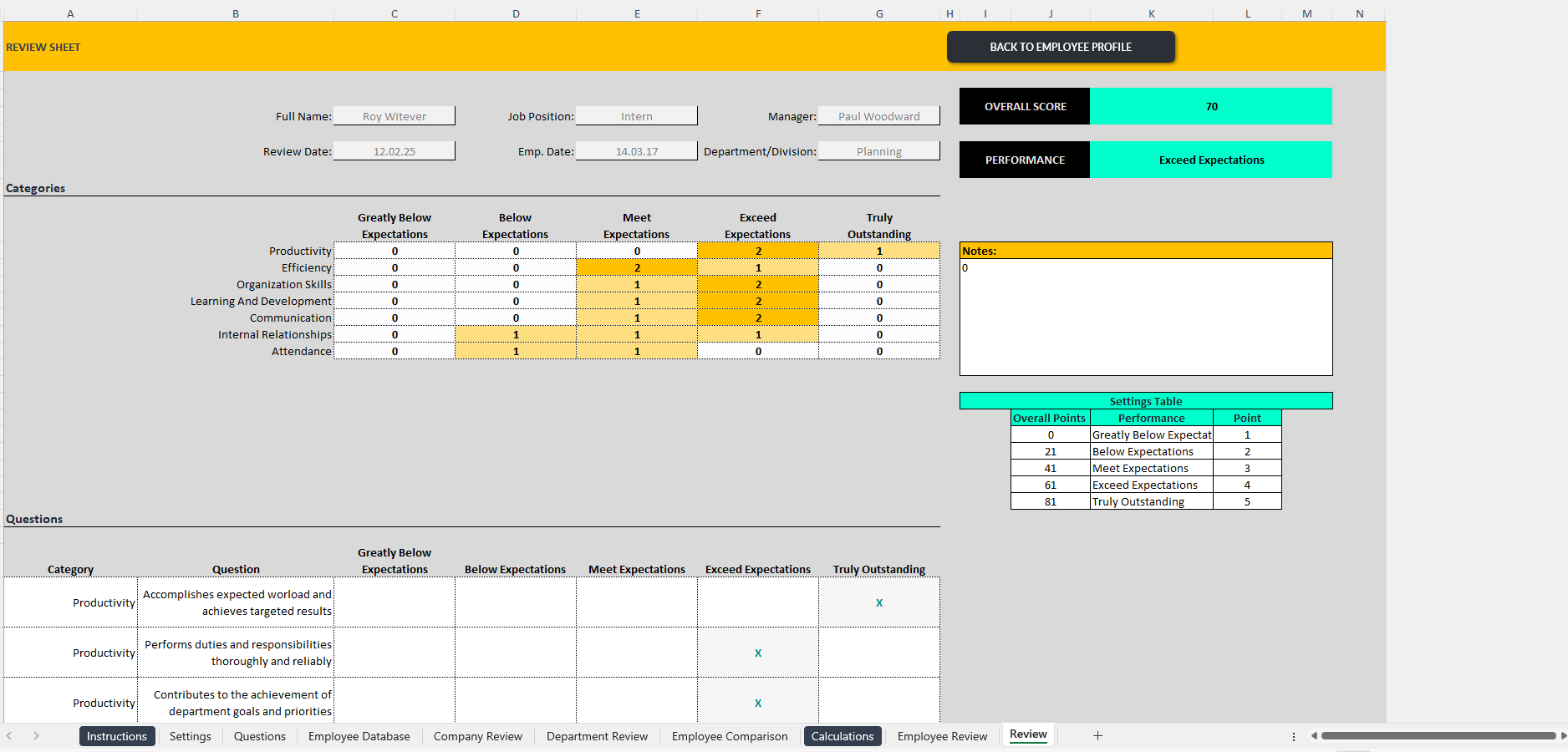Open the Company Review sheet
This screenshot has width=1568, height=752.
pyautogui.click(x=477, y=736)
